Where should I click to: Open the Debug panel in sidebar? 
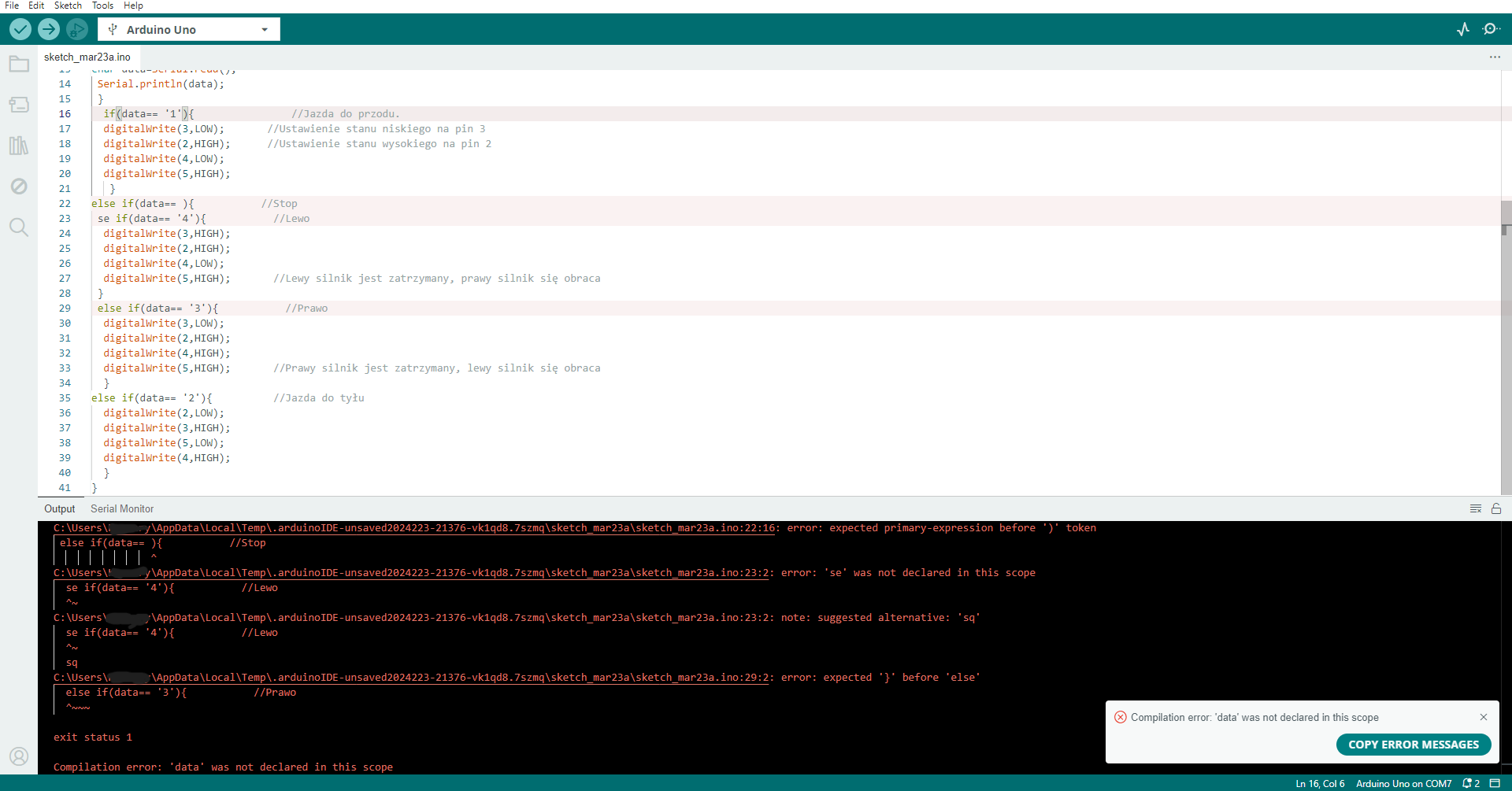[x=19, y=187]
